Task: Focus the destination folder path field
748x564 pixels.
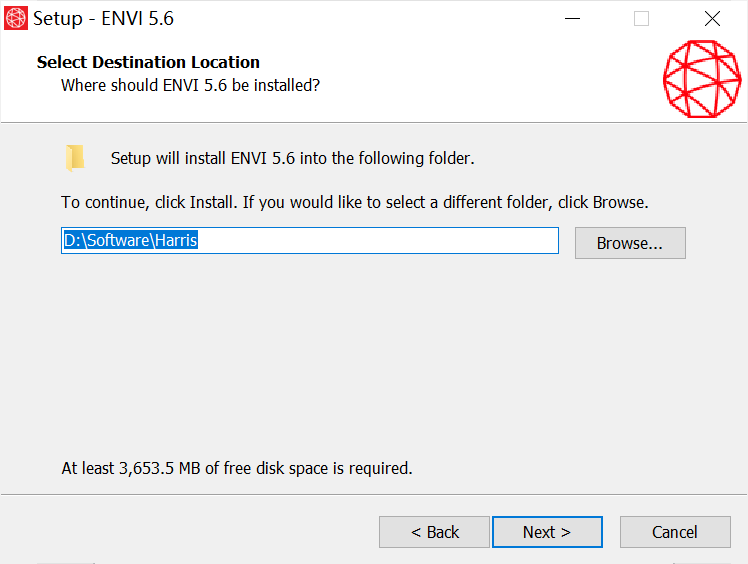Action: 310,240
